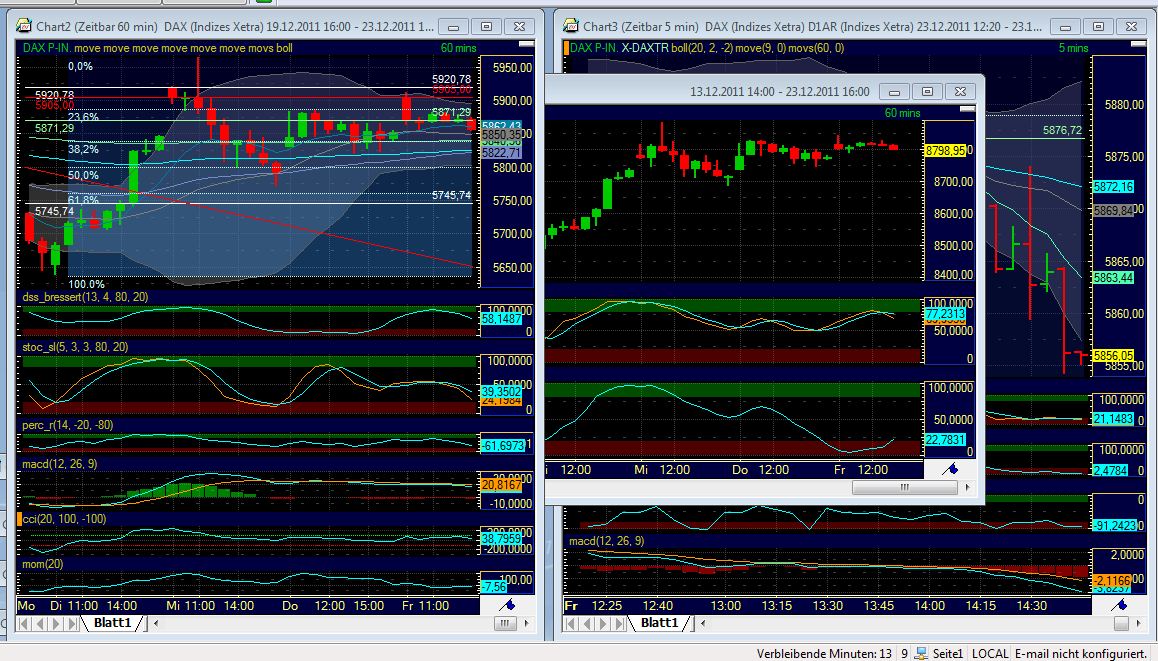Click the orange -2,1166 macd value in Chart3
The image size is (1158, 661).
click(x=1111, y=580)
